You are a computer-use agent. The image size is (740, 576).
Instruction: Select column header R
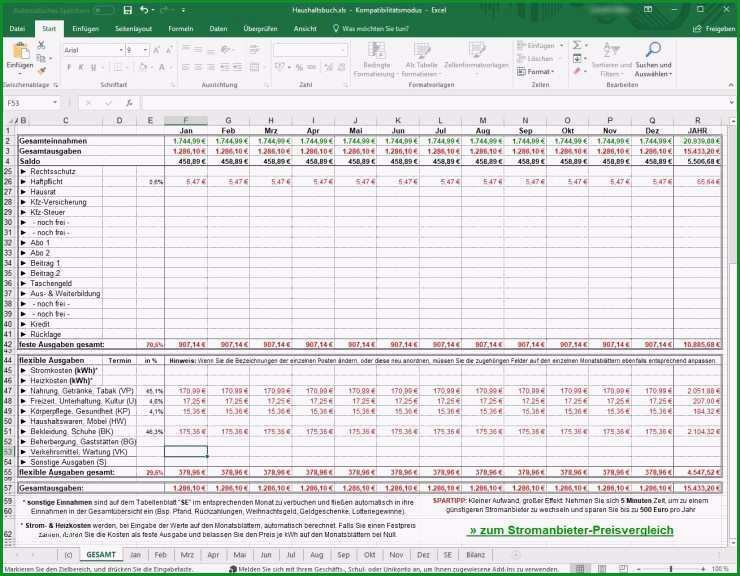(x=698, y=120)
